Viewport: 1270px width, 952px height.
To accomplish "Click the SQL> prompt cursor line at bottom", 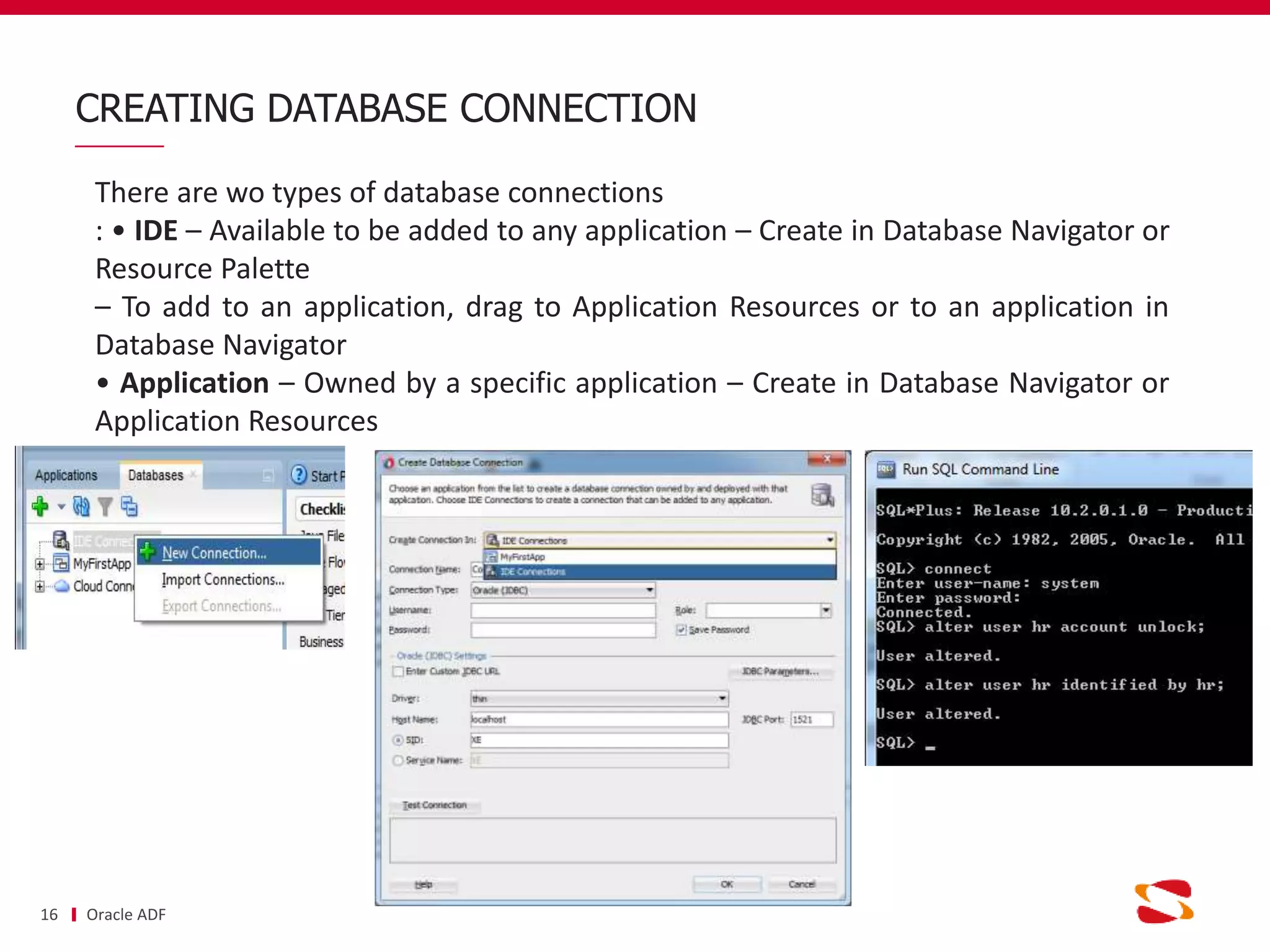I will pyautogui.click(x=905, y=743).
